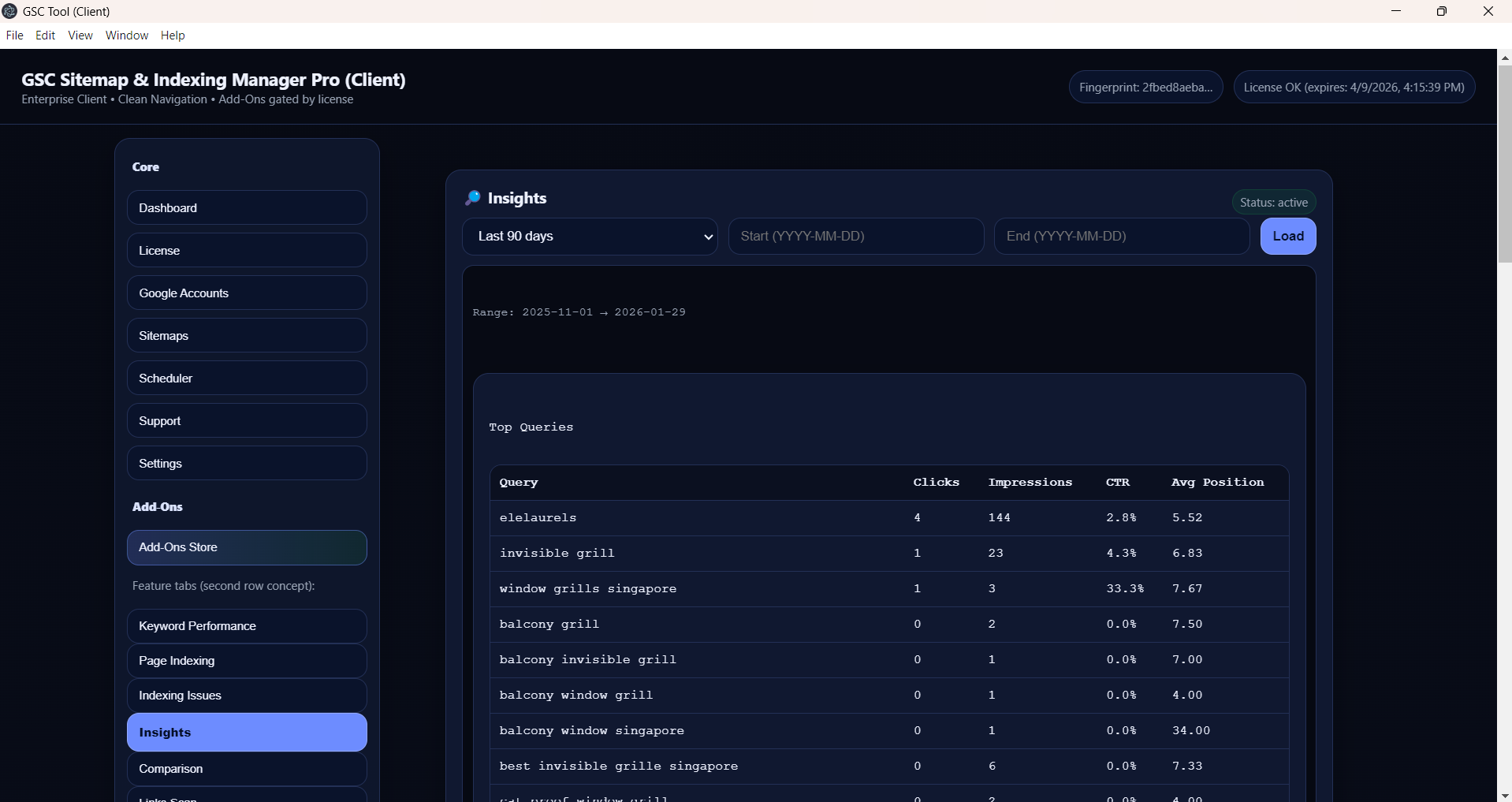Screen dimensions: 1512x802
Task: Open the File menu
Action: 14,35
